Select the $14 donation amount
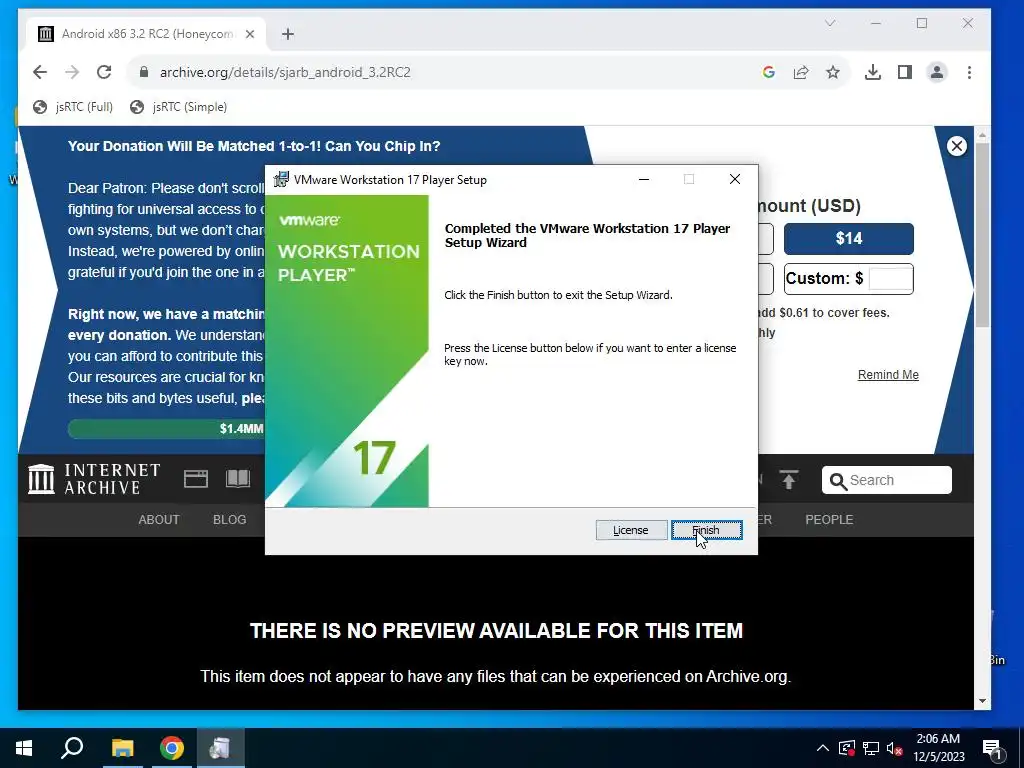Viewport: 1024px width, 768px height. [x=848, y=238]
